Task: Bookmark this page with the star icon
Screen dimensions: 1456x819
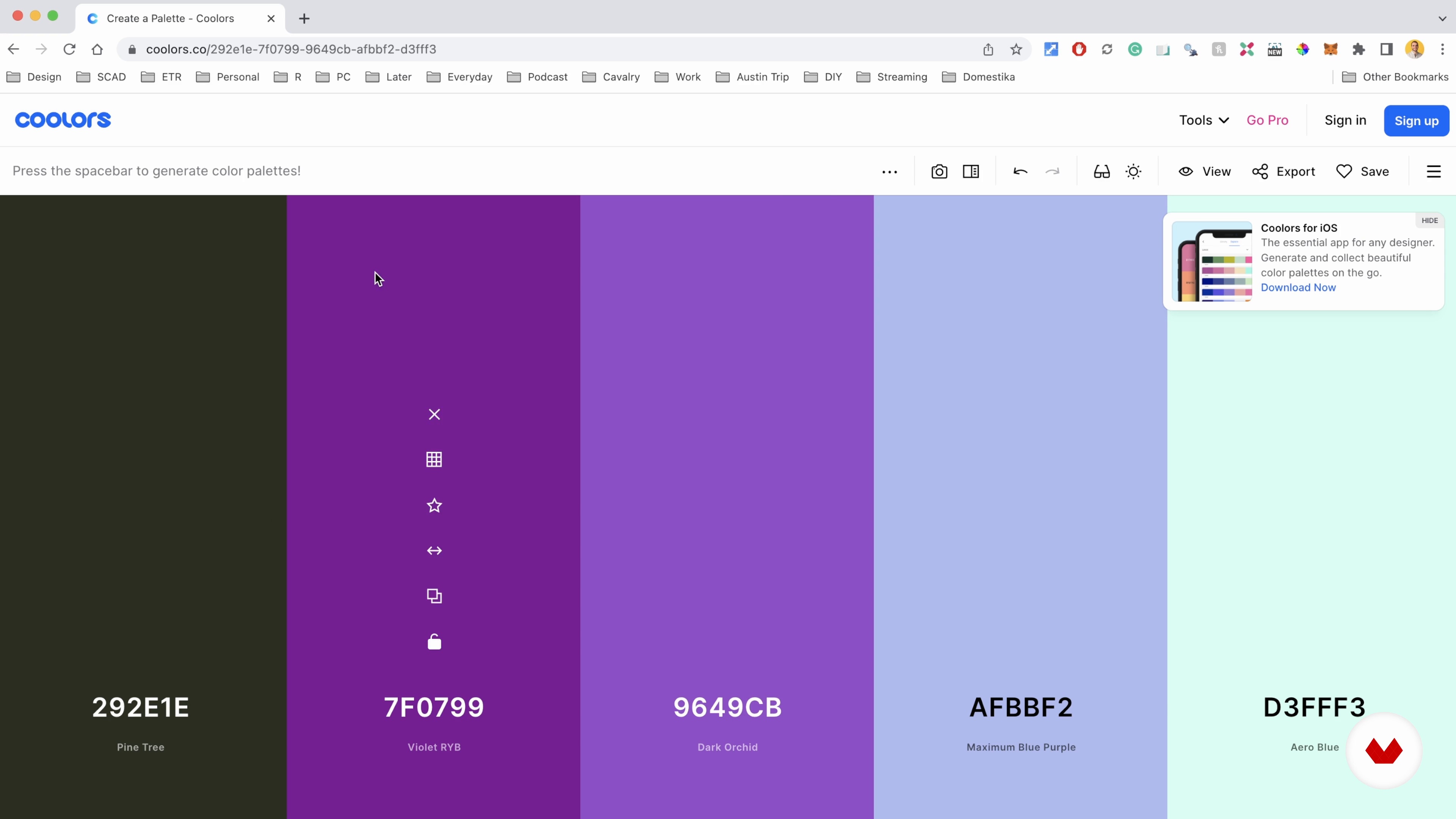Action: point(1016,49)
